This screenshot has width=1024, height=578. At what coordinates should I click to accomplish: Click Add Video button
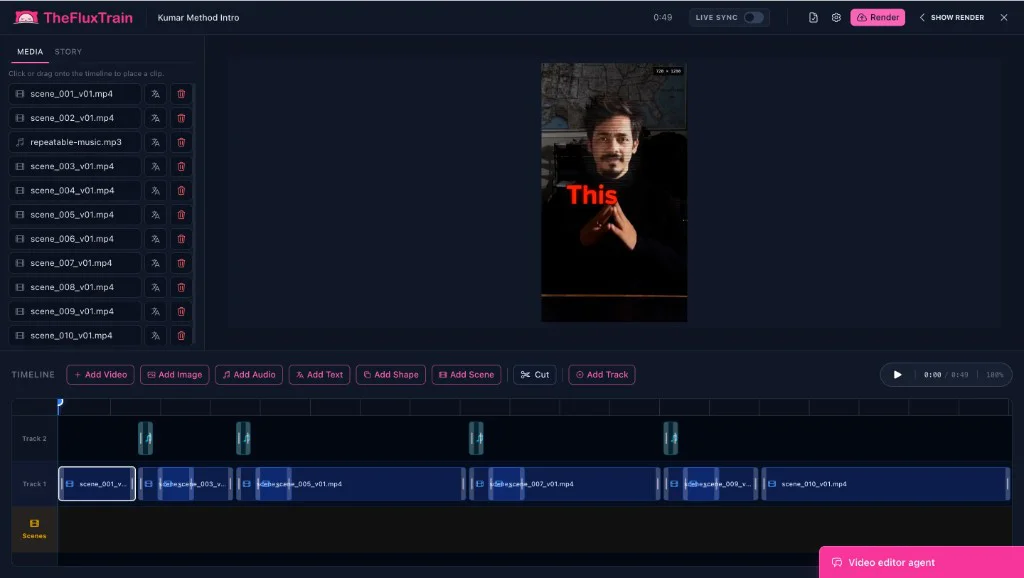click(x=101, y=375)
